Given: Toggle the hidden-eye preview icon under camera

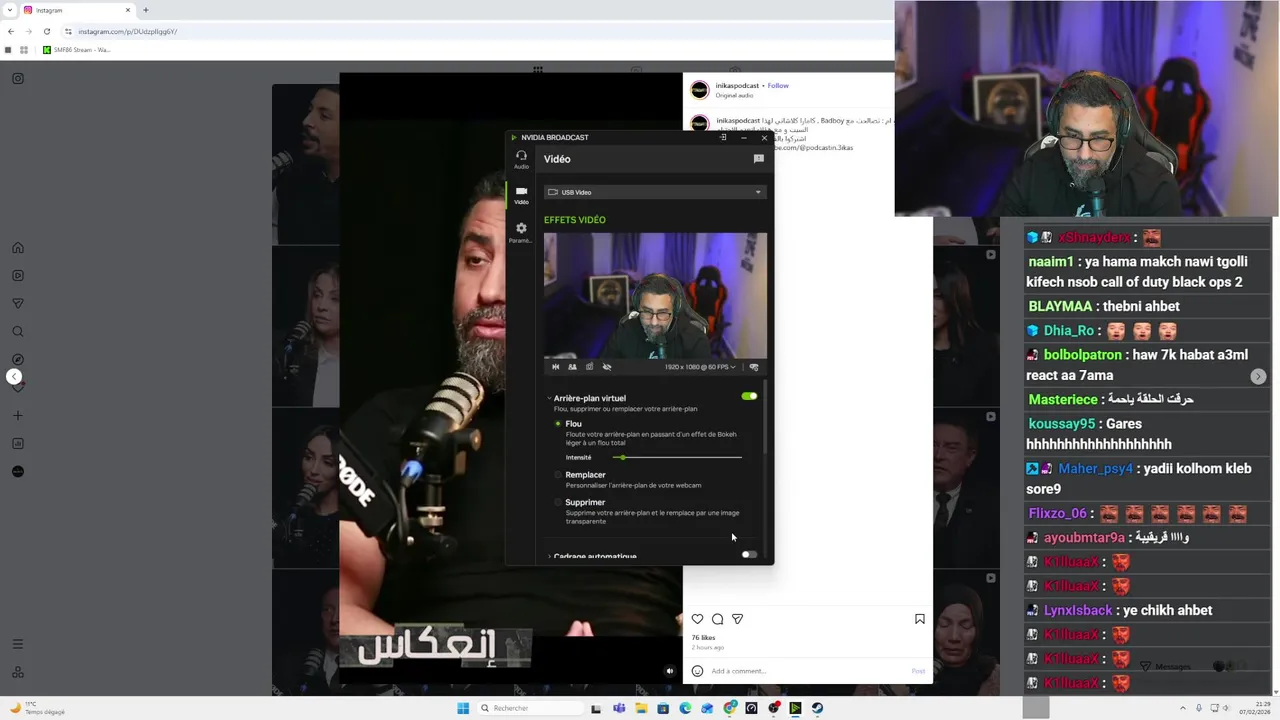Looking at the screenshot, I should coord(607,367).
